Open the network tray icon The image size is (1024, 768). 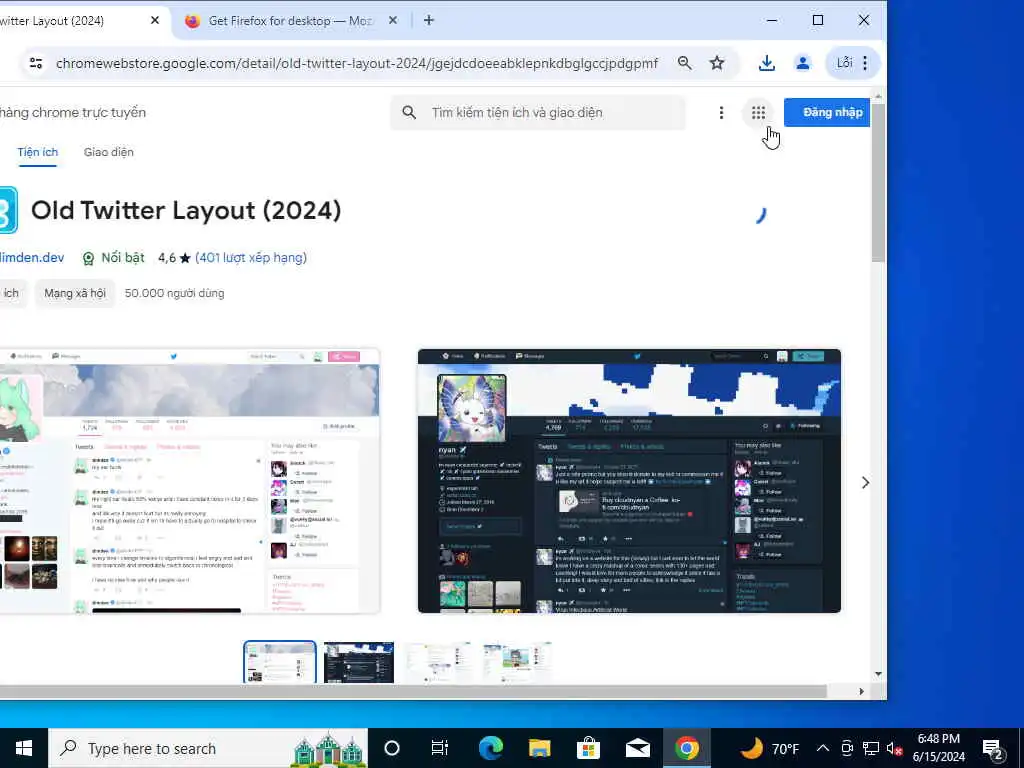[x=871, y=748]
